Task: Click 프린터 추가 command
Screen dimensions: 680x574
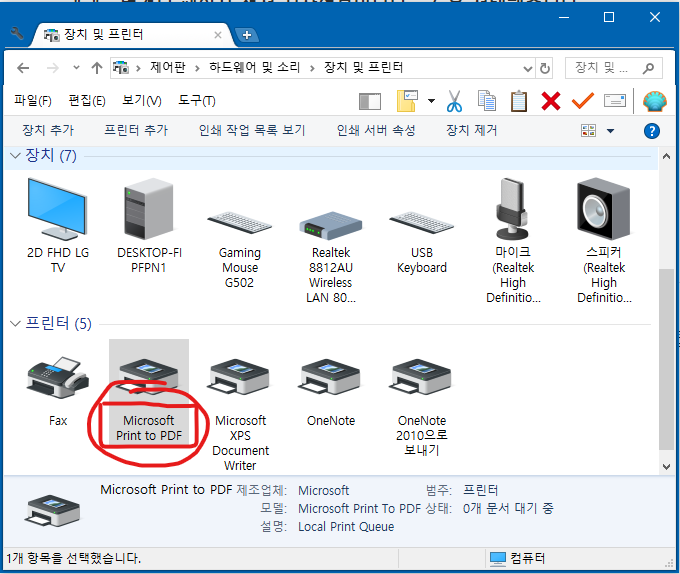Action: [136, 130]
